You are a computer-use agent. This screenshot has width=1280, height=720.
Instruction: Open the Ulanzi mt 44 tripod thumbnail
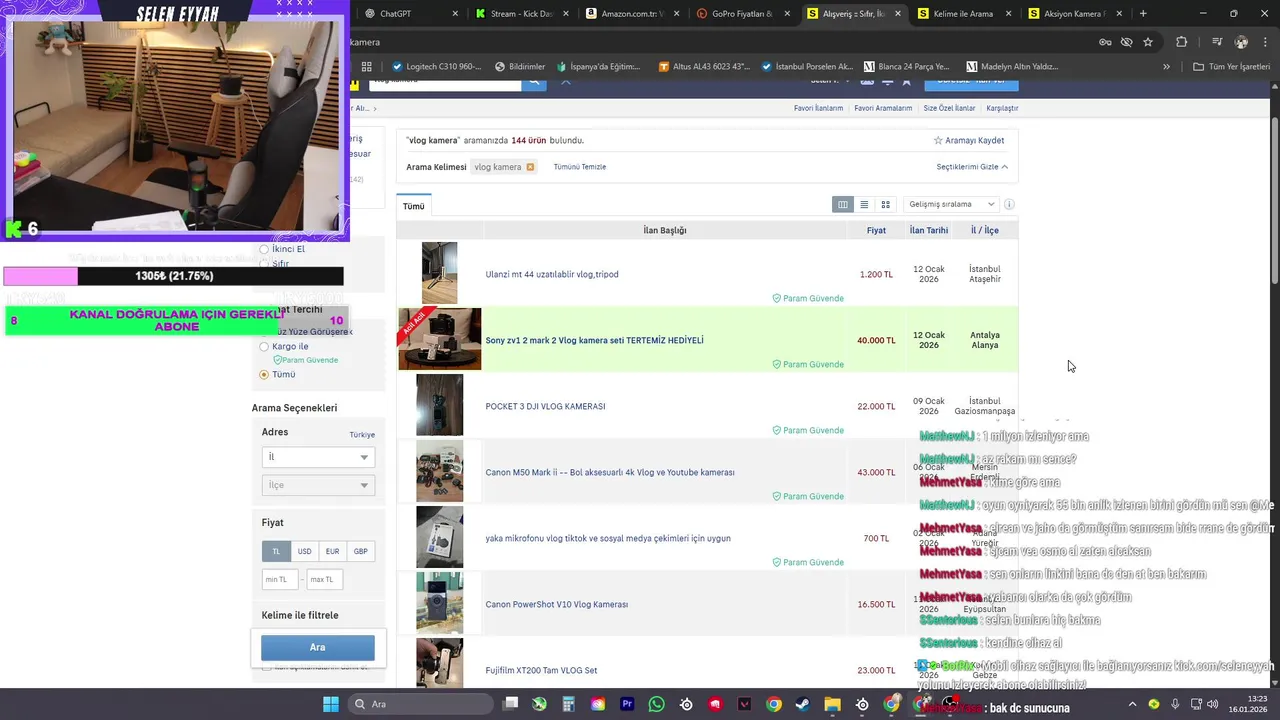[x=440, y=273]
